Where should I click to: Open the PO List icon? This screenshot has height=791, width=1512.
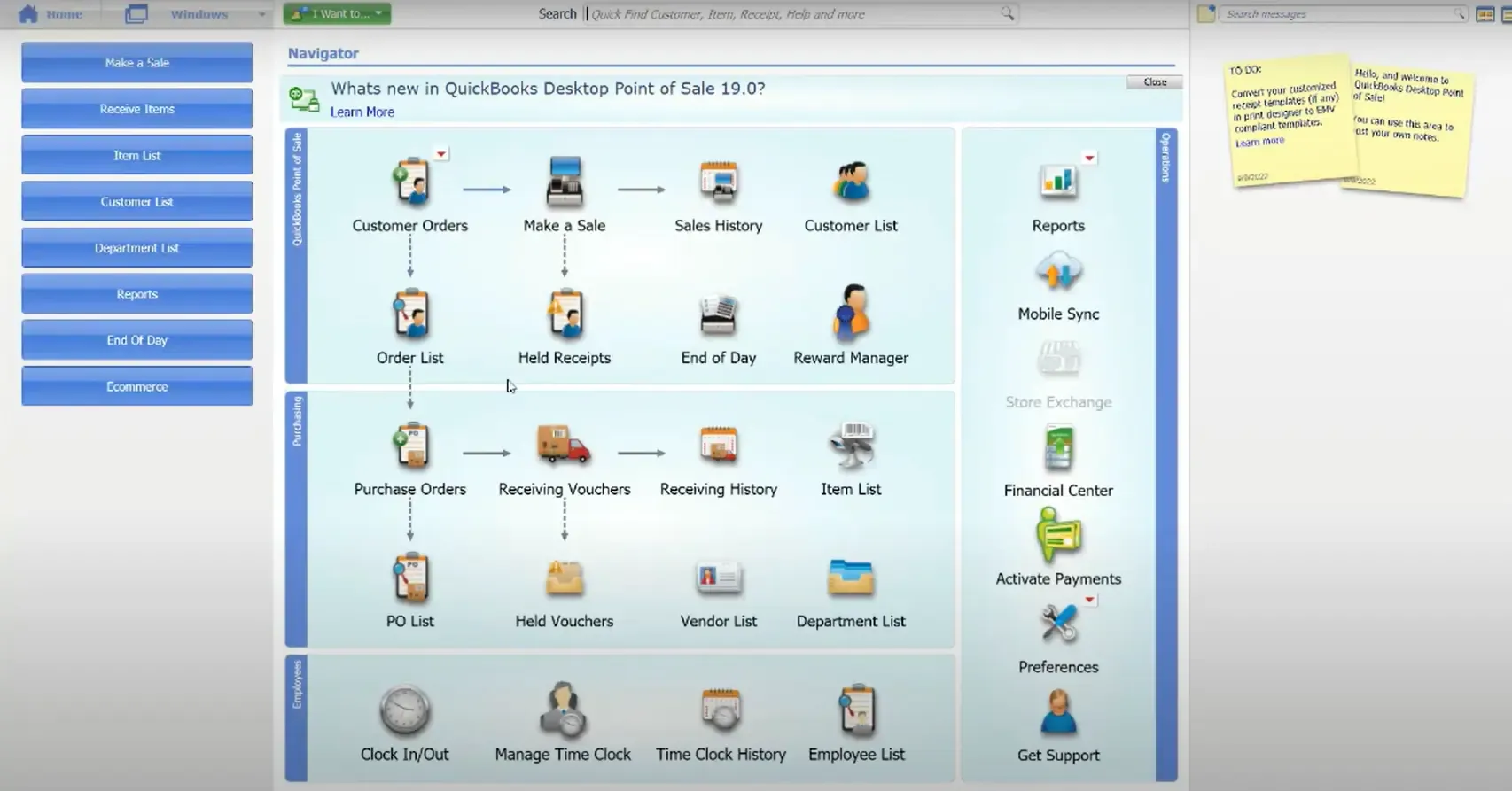[410, 578]
